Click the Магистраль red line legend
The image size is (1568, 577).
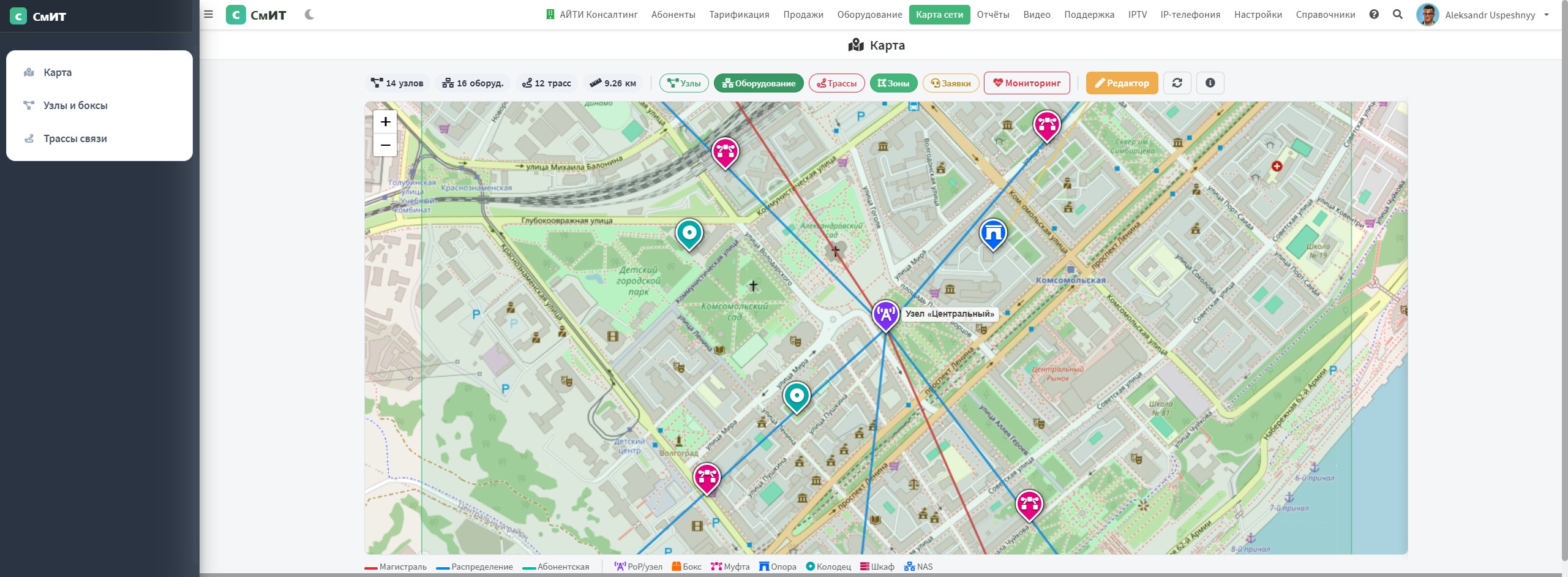(396, 567)
